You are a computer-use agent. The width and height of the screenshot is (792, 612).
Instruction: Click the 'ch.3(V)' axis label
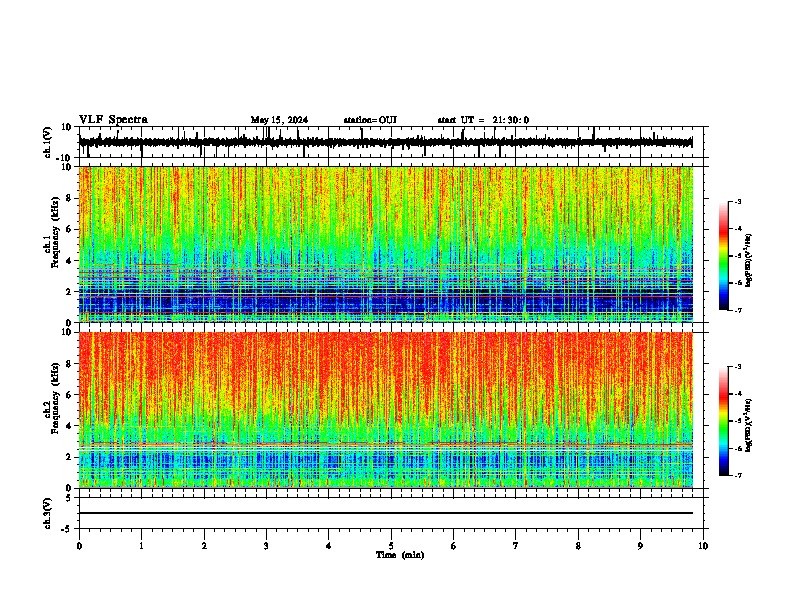tap(48, 513)
